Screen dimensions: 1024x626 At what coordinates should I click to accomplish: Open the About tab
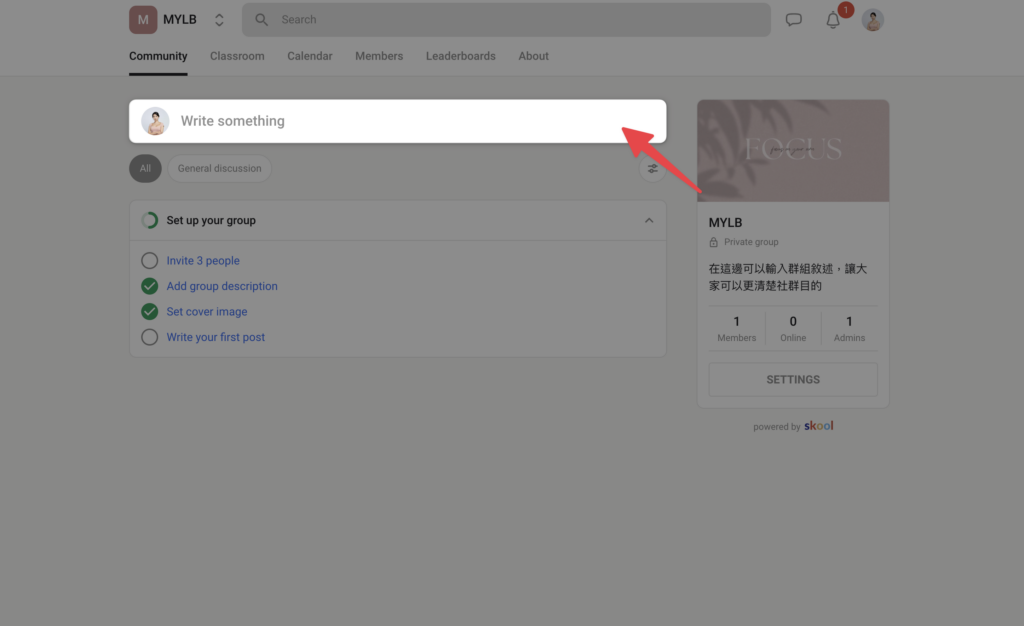click(534, 56)
